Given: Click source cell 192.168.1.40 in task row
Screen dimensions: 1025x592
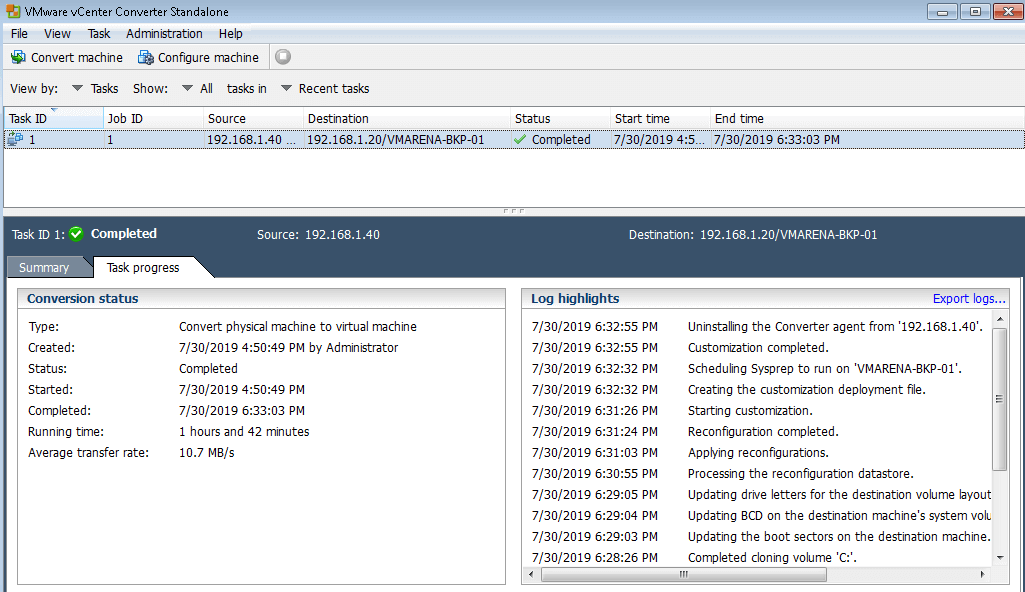Looking at the screenshot, I should click(x=251, y=139).
